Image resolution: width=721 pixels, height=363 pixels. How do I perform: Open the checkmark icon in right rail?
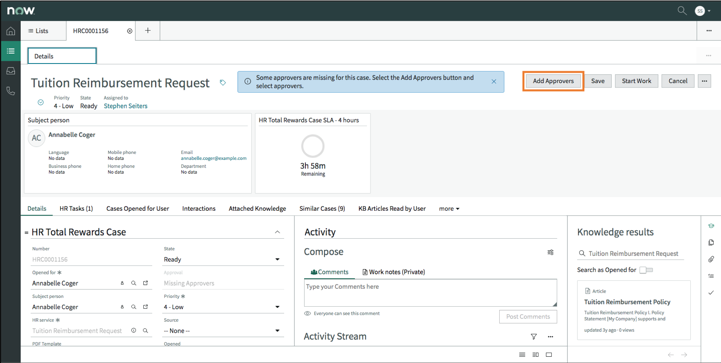pyautogui.click(x=711, y=293)
